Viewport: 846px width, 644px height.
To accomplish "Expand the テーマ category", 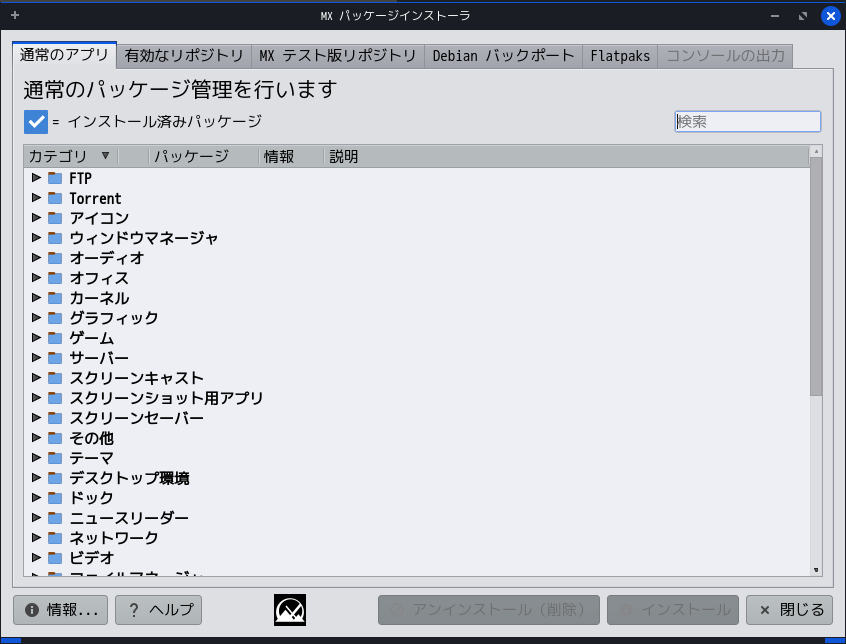I will coord(36,457).
